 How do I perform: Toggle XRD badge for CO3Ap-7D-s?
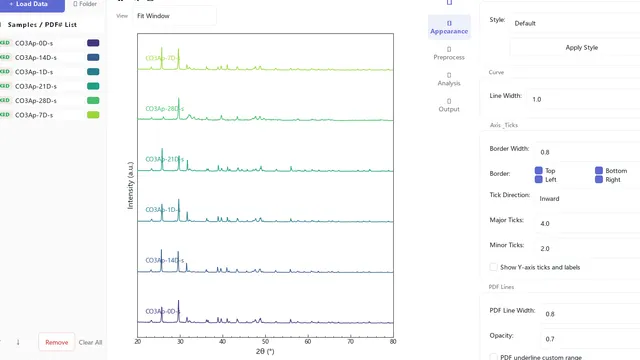[x=5, y=115]
